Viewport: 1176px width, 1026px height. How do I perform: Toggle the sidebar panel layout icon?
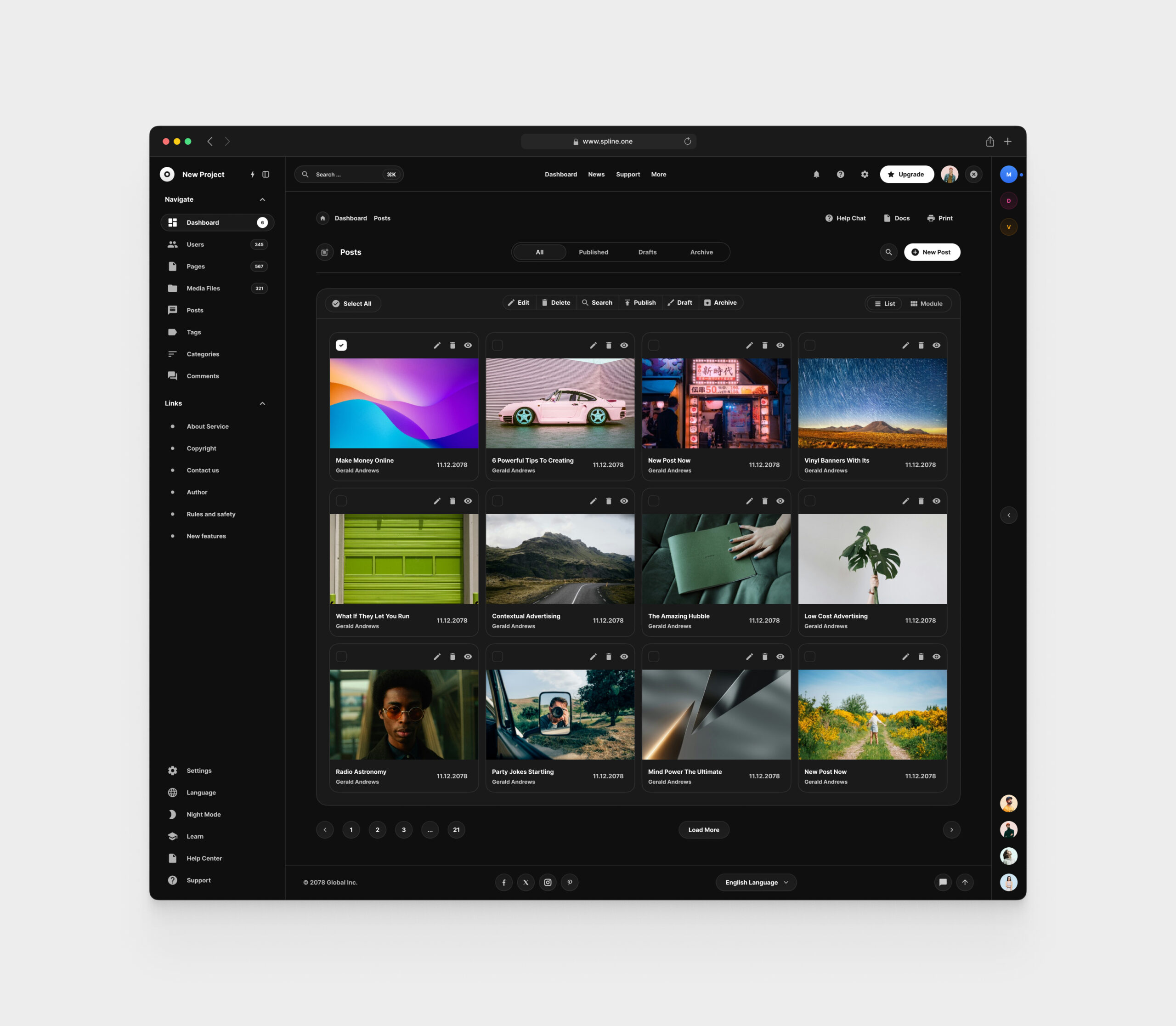266,174
